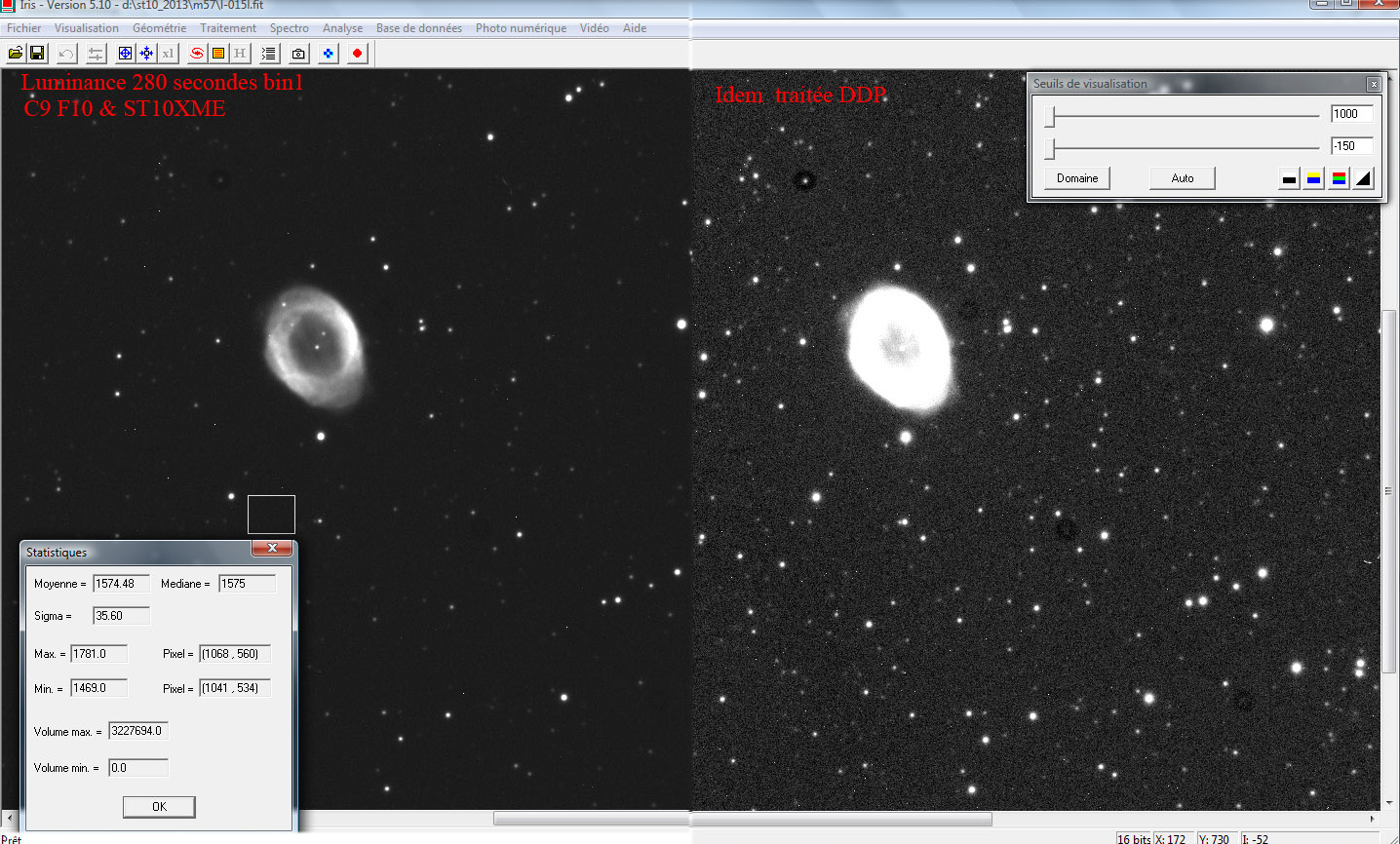Save the image with the floppy disk icon
1400x844 pixels.
point(37,54)
